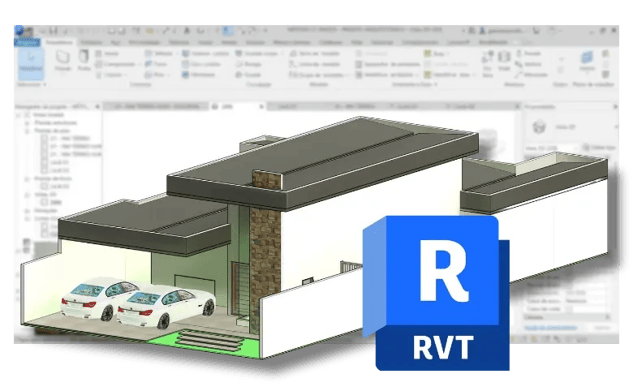Select the Shaft opening tool
The width and height of the screenshot is (633, 391).
[x=504, y=61]
